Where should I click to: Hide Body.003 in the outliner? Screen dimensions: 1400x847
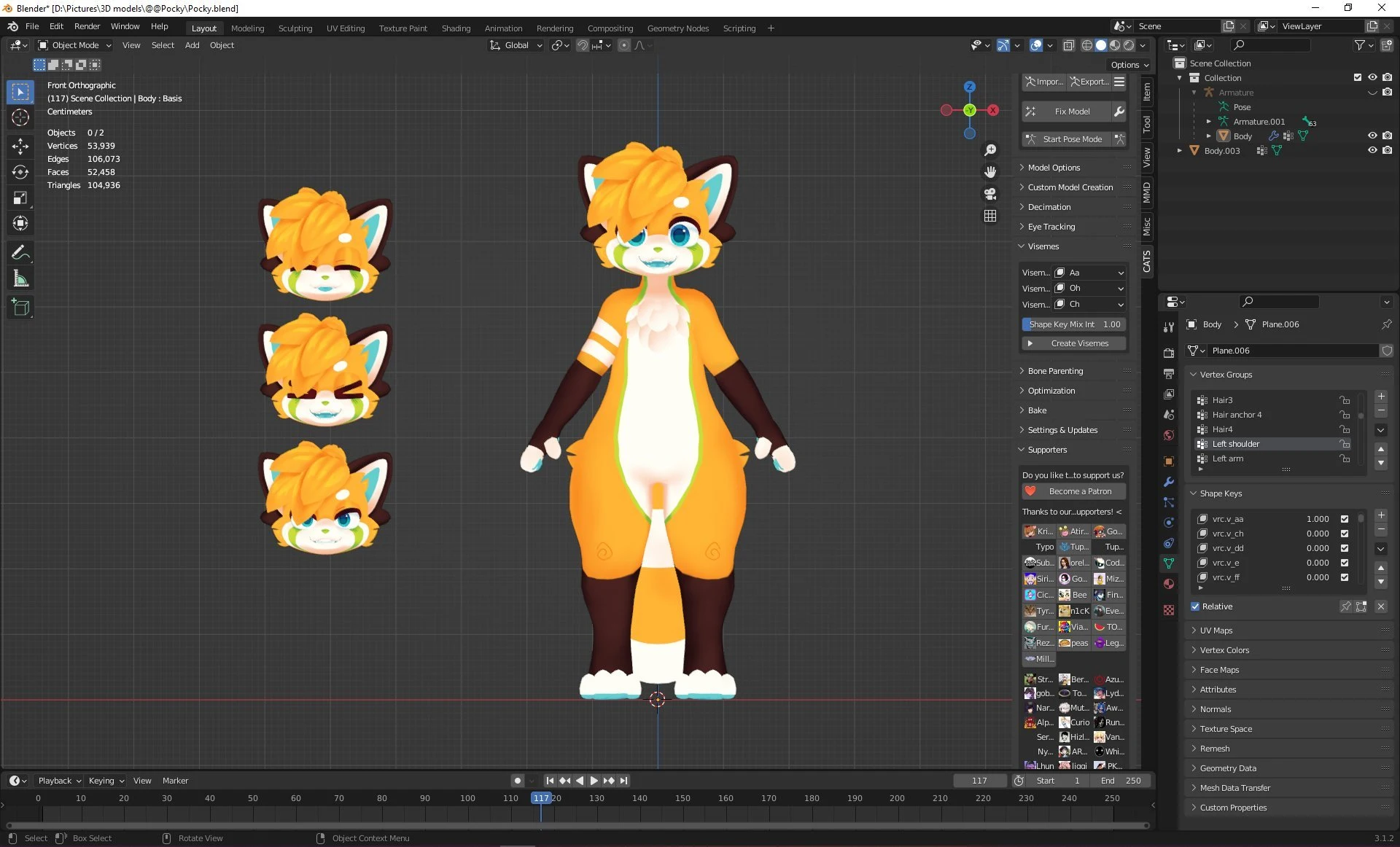[x=1372, y=150]
